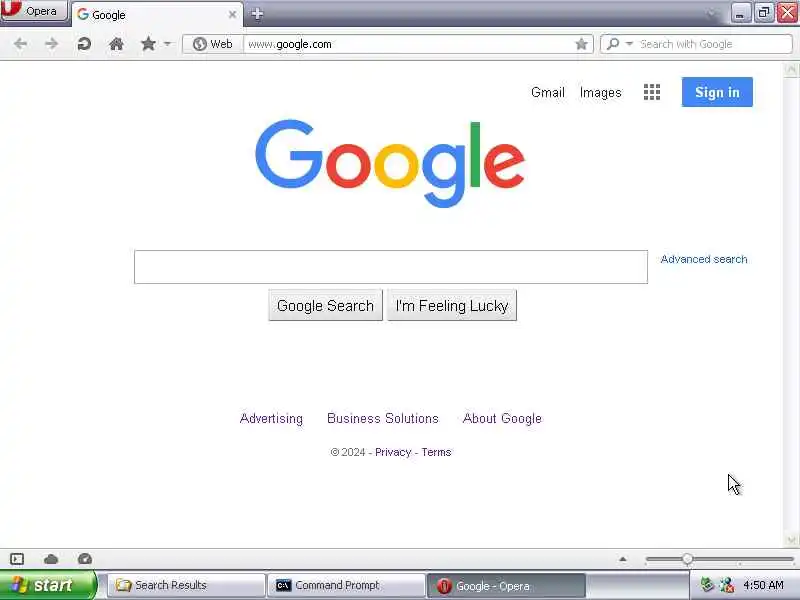Open the bookmarks star menu
The height and width of the screenshot is (600, 800).
coord(148,44)
